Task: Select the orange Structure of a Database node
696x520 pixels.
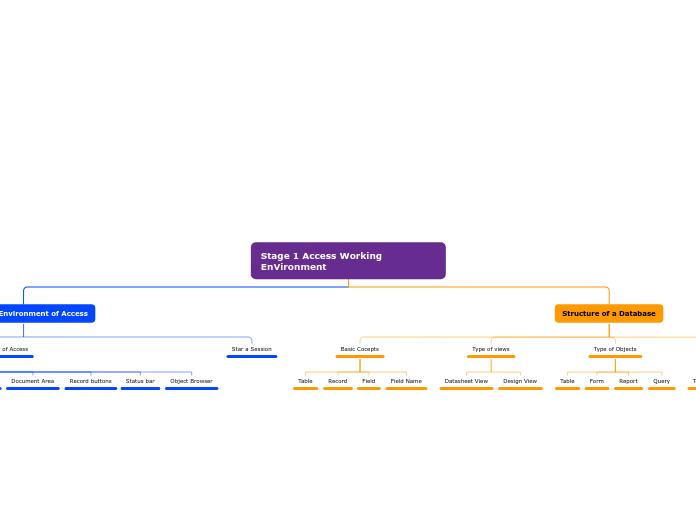Action: tap(609, 314)
